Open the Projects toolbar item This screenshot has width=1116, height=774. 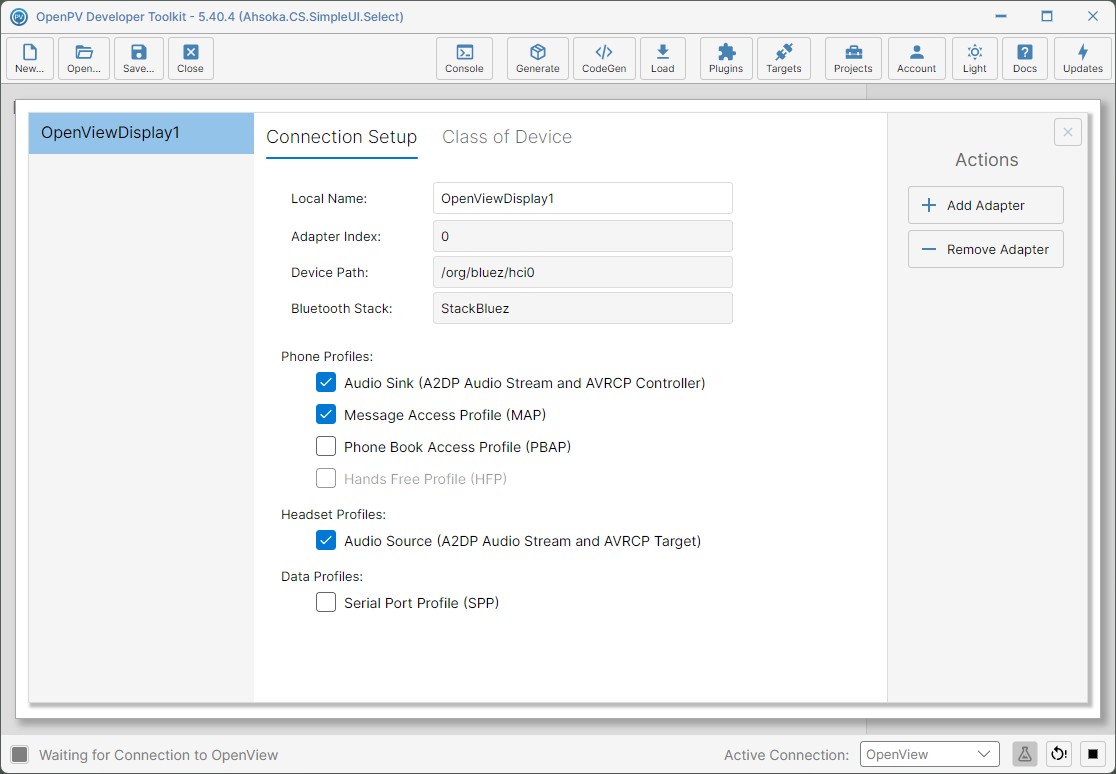tap(853, 58)
